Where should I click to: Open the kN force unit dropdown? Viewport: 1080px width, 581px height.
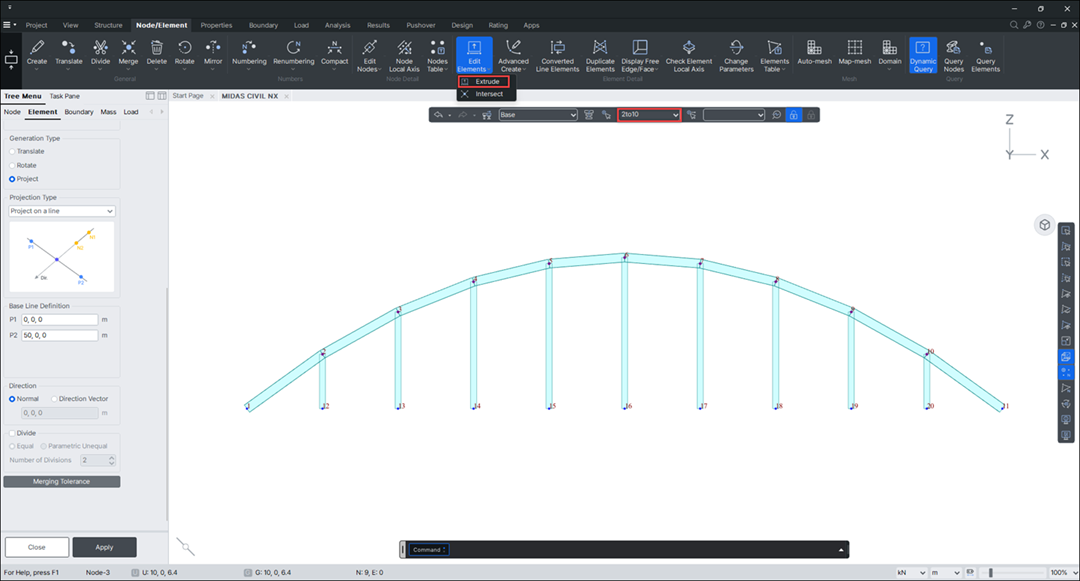911,573
